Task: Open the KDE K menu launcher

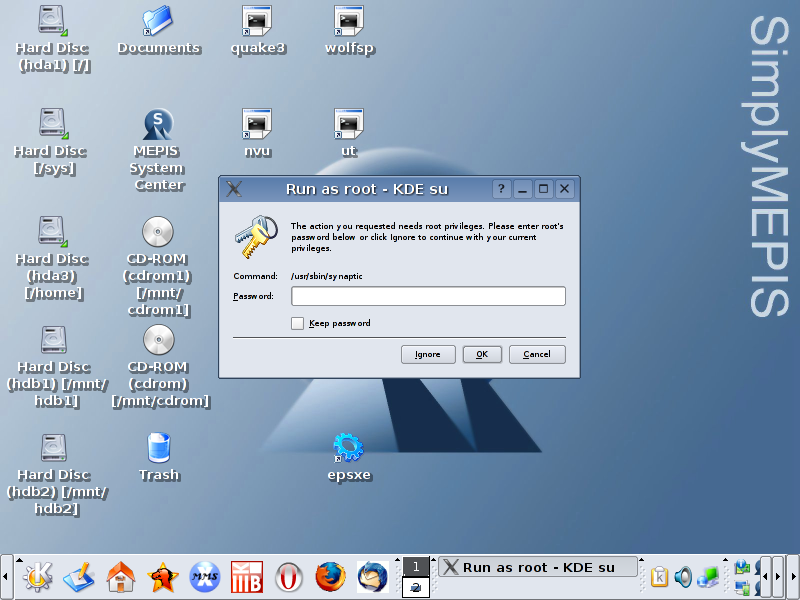Action: (x=38, y=576)
